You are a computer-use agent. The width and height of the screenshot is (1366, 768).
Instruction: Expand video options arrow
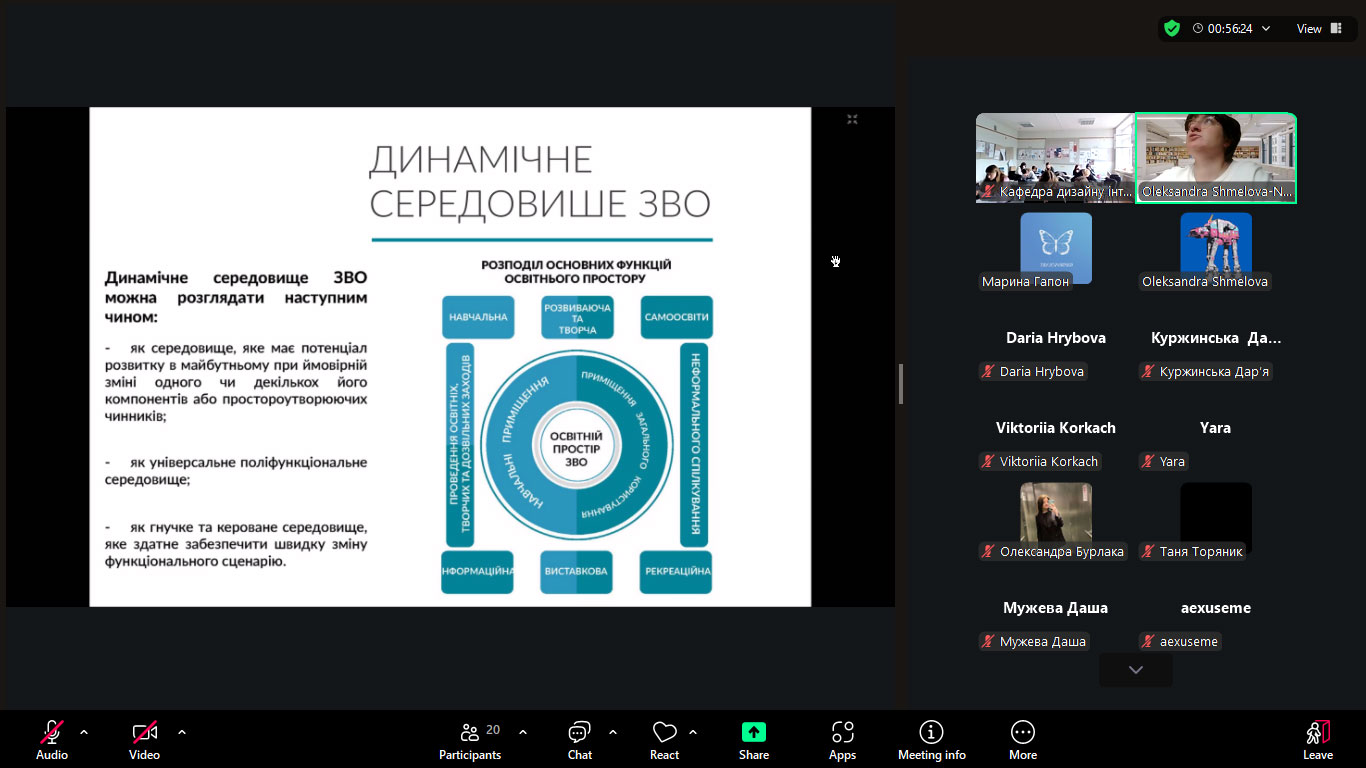[x=182, y=732]
